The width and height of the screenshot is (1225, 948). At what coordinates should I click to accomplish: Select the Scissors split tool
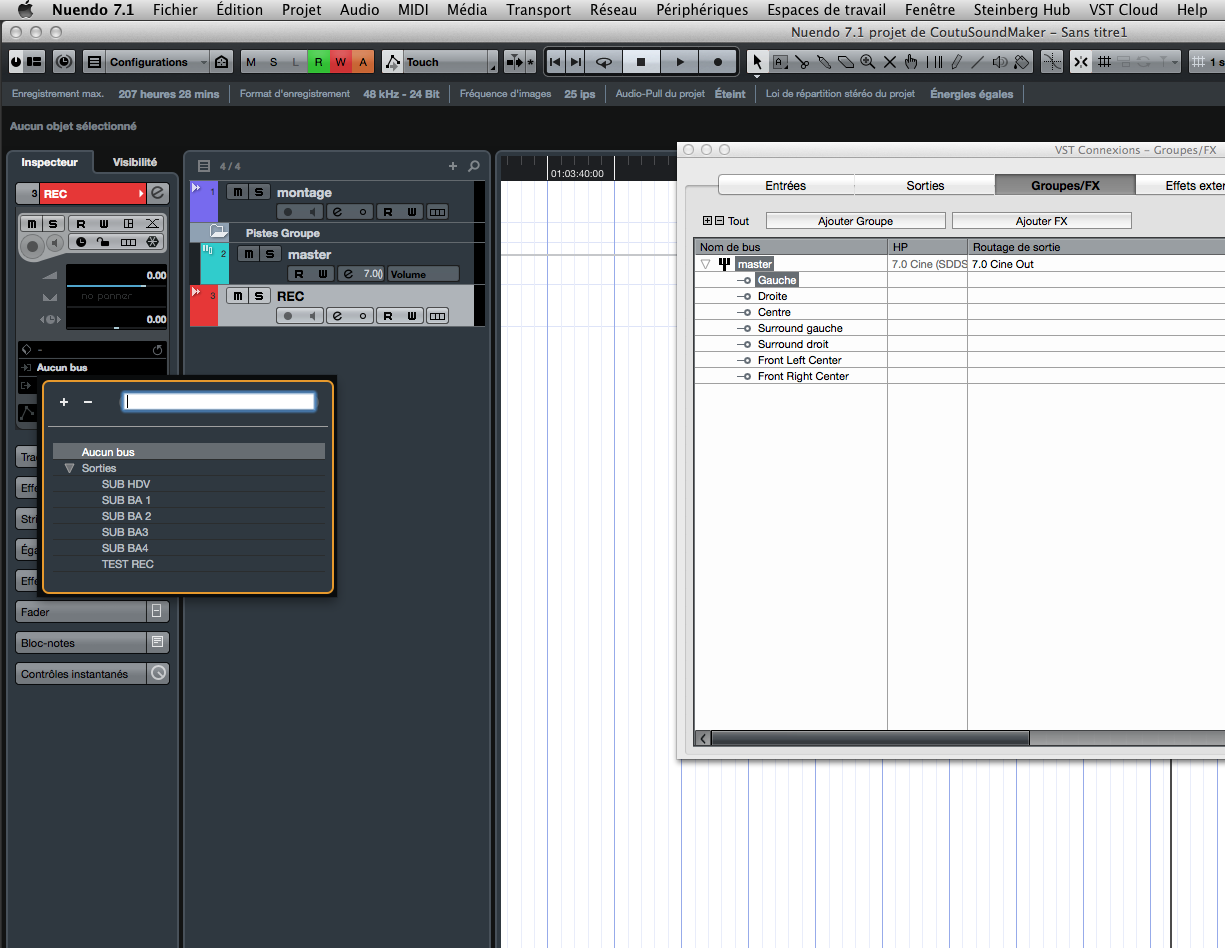click(x=802, y=62)
